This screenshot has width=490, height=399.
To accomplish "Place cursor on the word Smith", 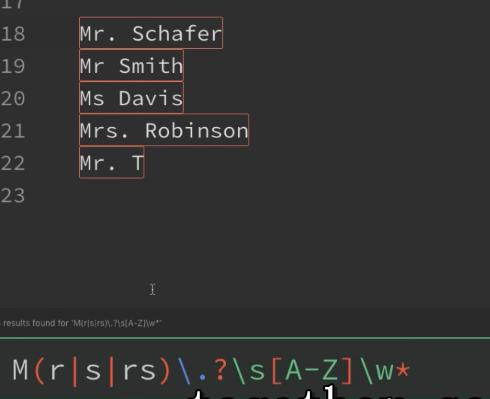I will click(x=151, y=66).
